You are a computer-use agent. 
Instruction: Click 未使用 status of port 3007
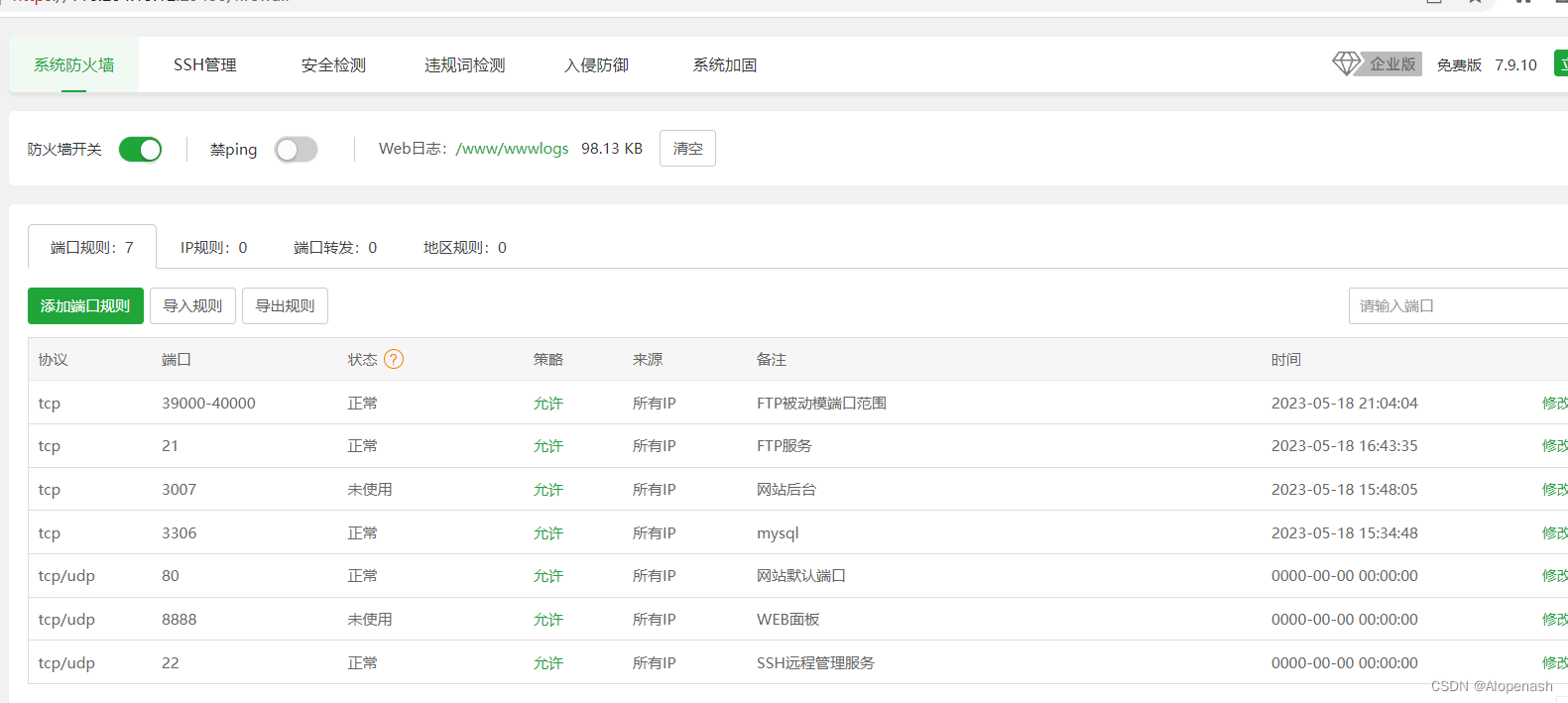(x=370, y=489)
